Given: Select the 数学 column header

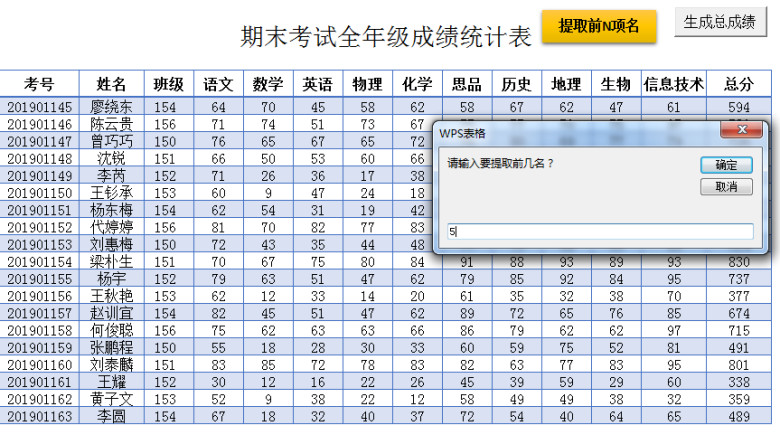Looking at the screenshot, I should pyautogui.click(x=268, y=84).
